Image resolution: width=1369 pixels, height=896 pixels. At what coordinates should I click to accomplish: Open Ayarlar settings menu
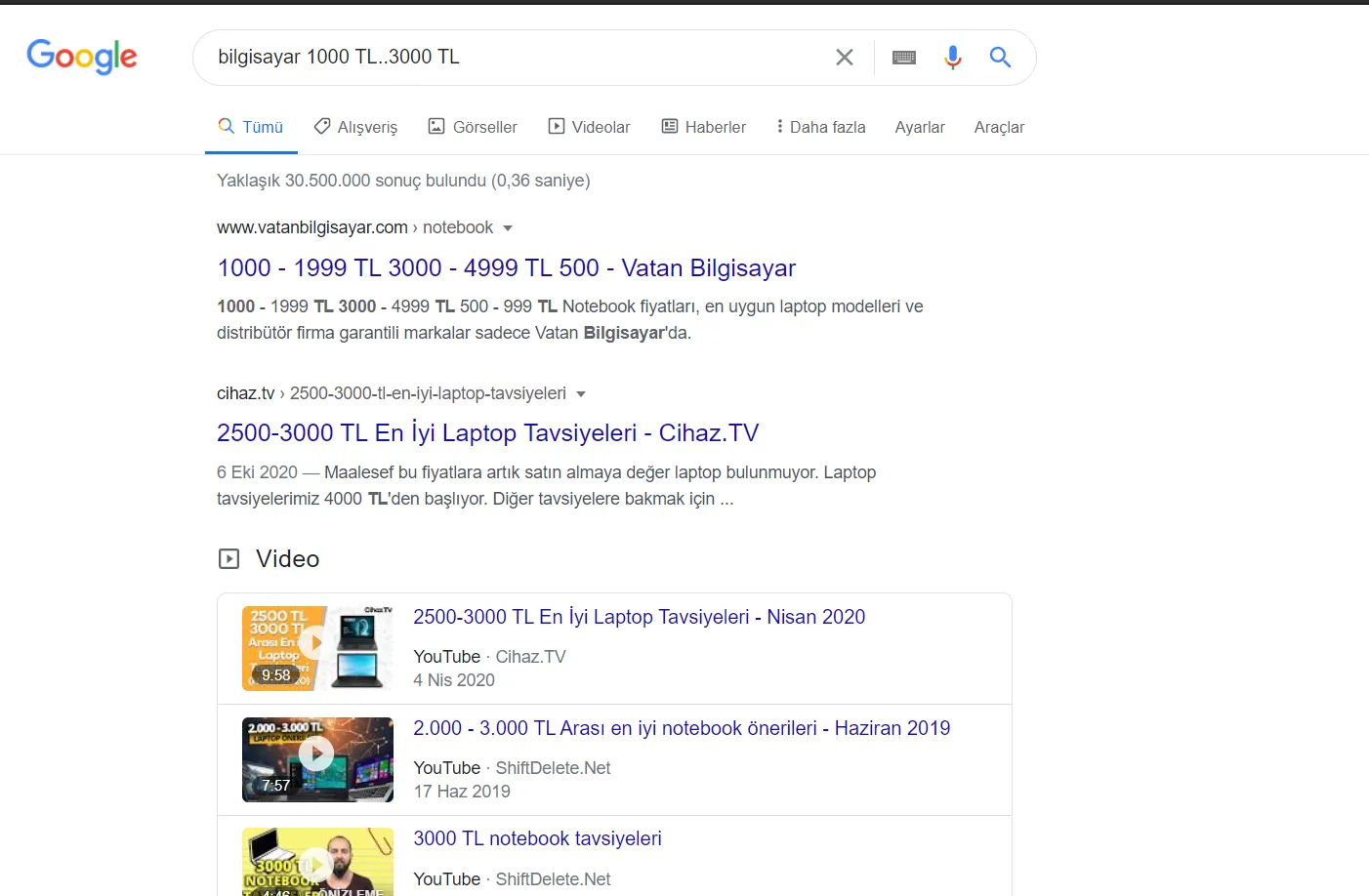(920, 127)
